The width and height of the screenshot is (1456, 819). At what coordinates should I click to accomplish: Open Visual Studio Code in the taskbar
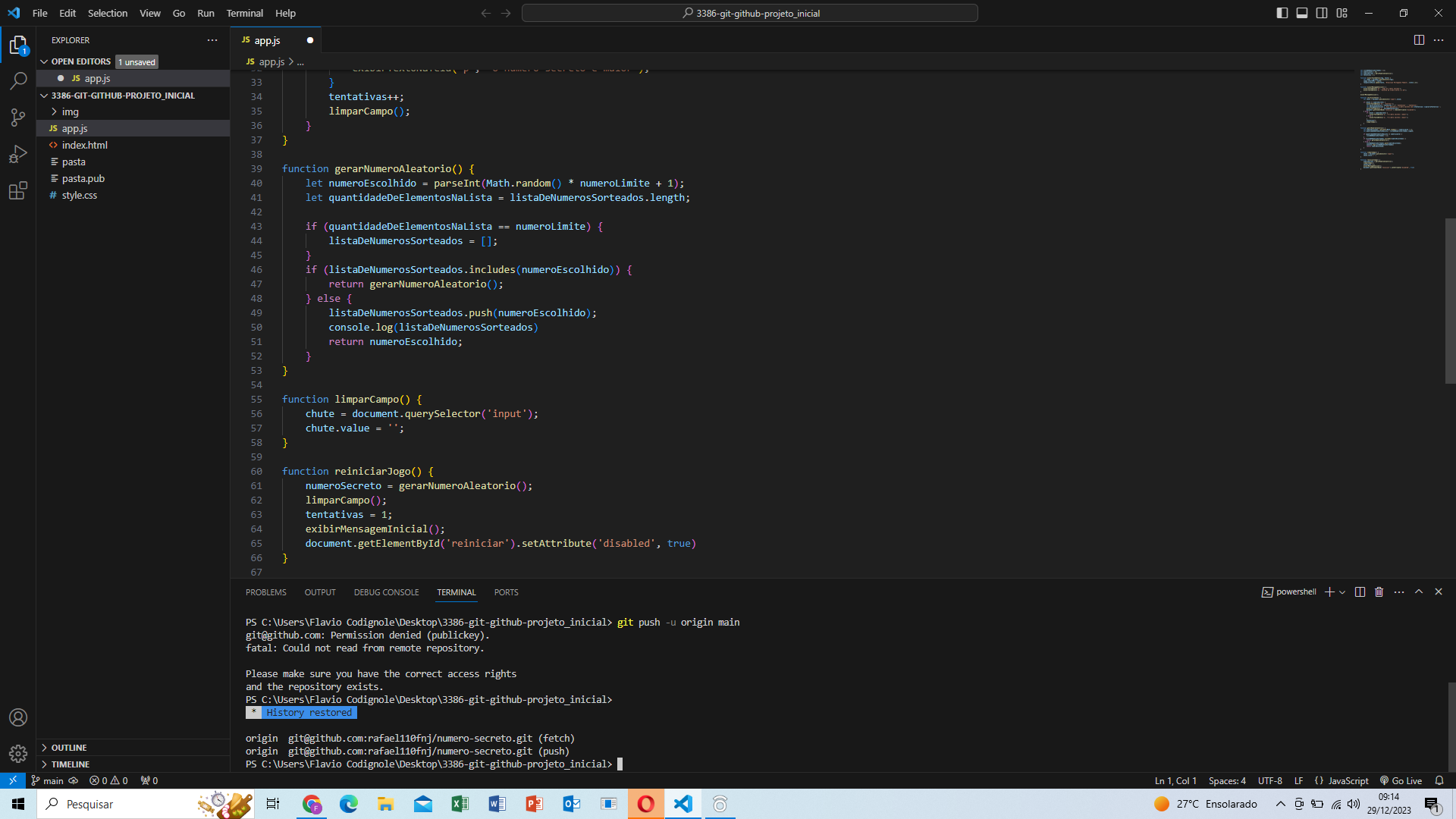click(x=683, y=804)
